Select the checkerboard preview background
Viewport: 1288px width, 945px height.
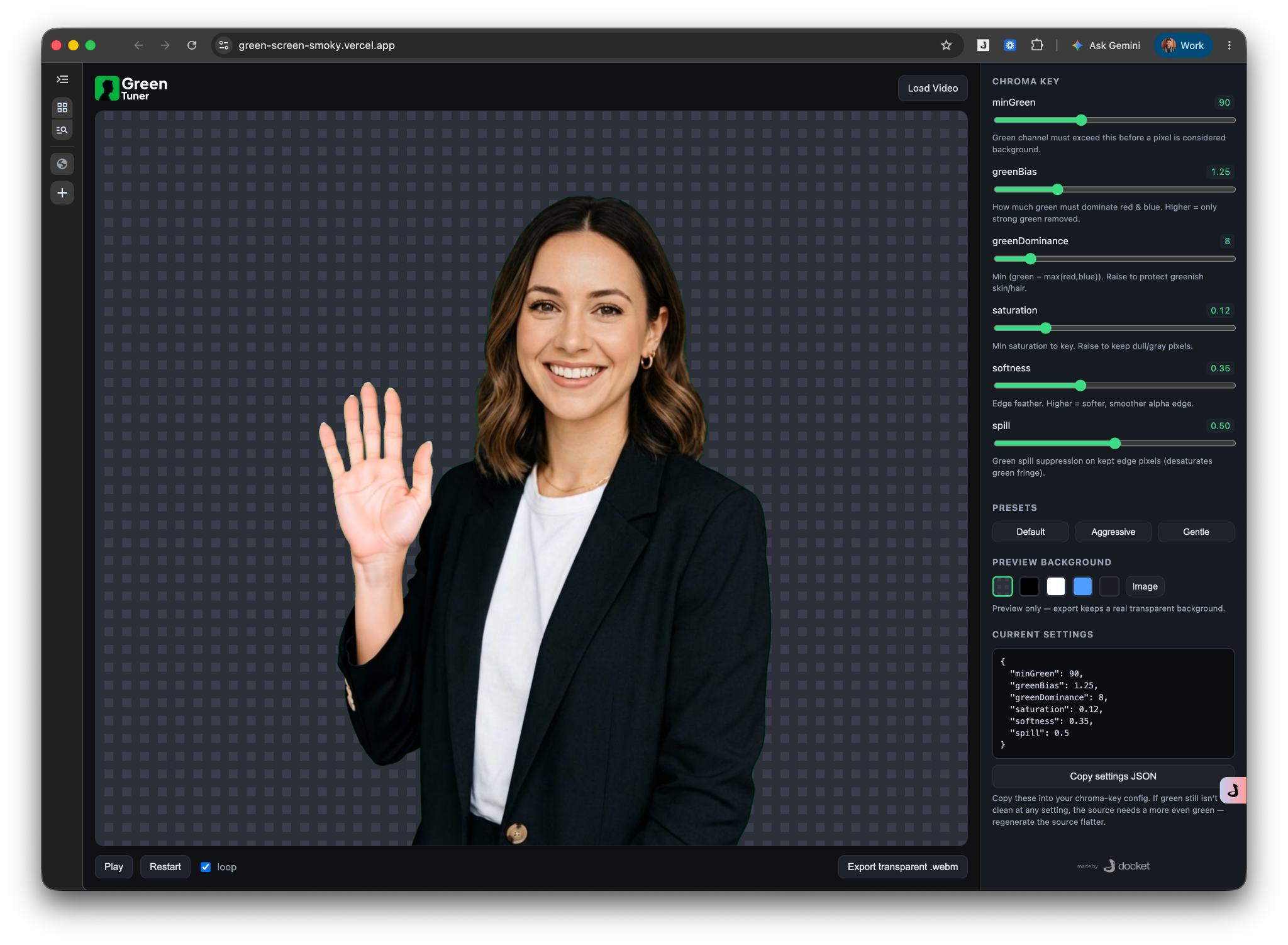[1002, 586]
